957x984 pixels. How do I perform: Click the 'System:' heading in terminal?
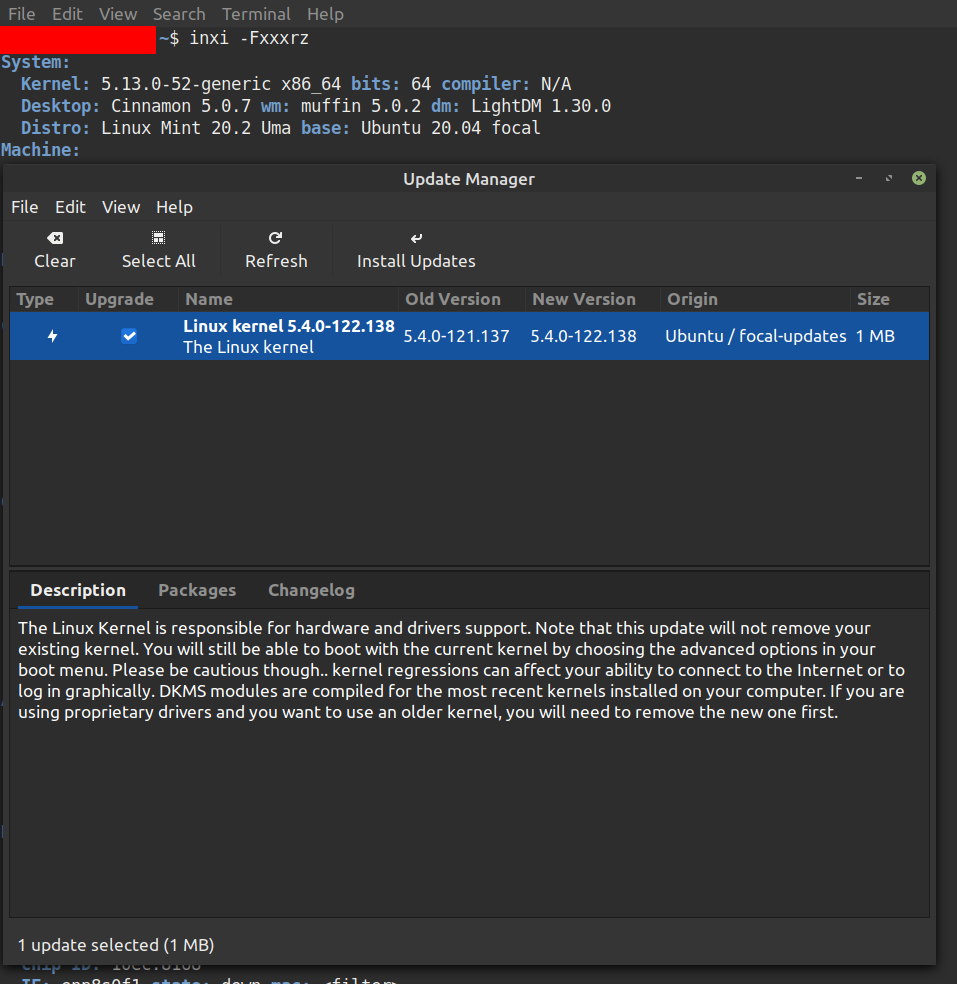coord(35,62)
